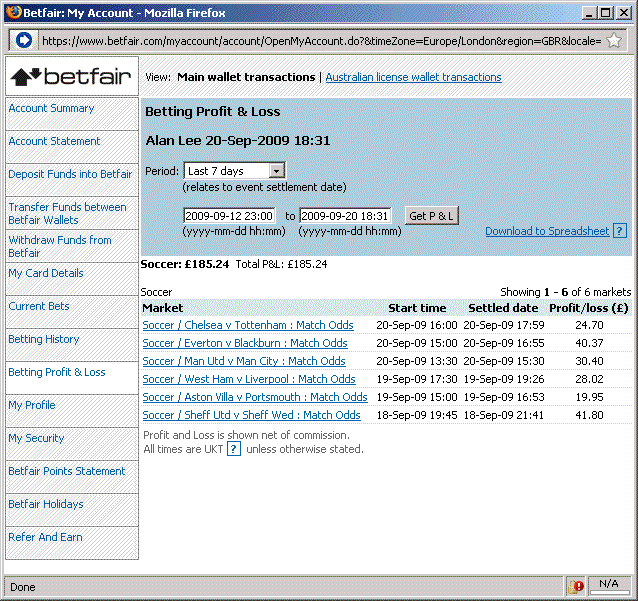Click profit value 19.95
The image size is (638, 601).
[589, 397]
